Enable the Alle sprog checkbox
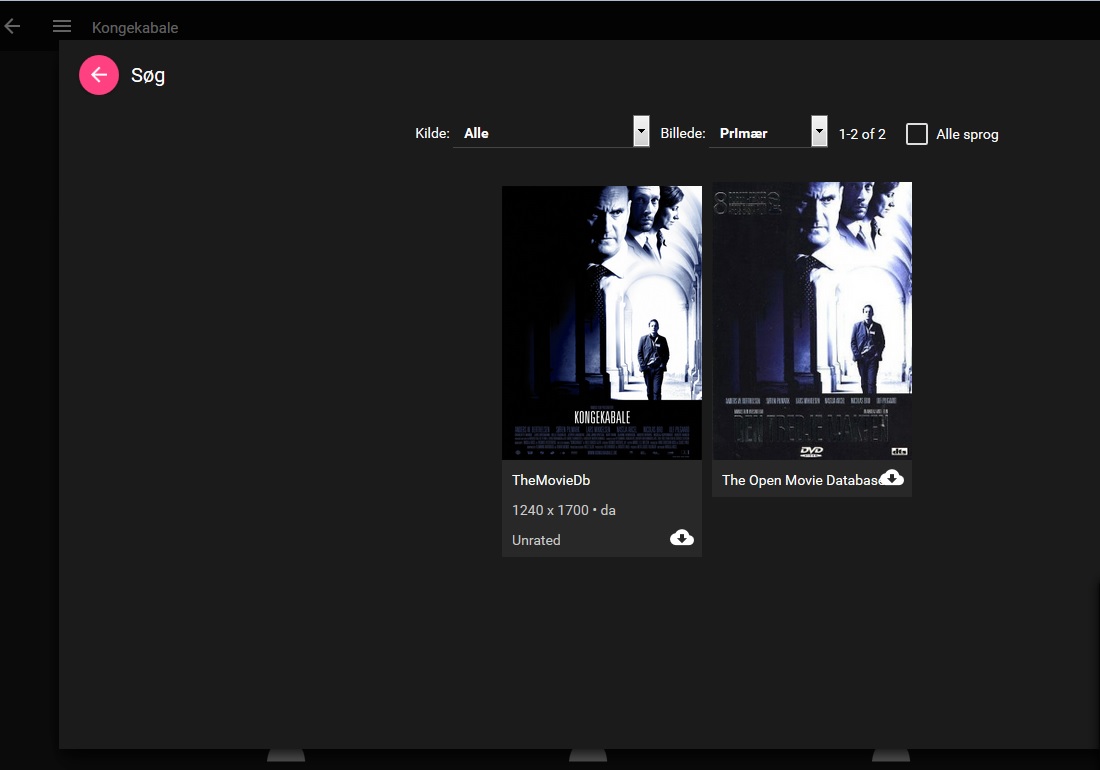The image size is (1100, 770). [916, 134]
